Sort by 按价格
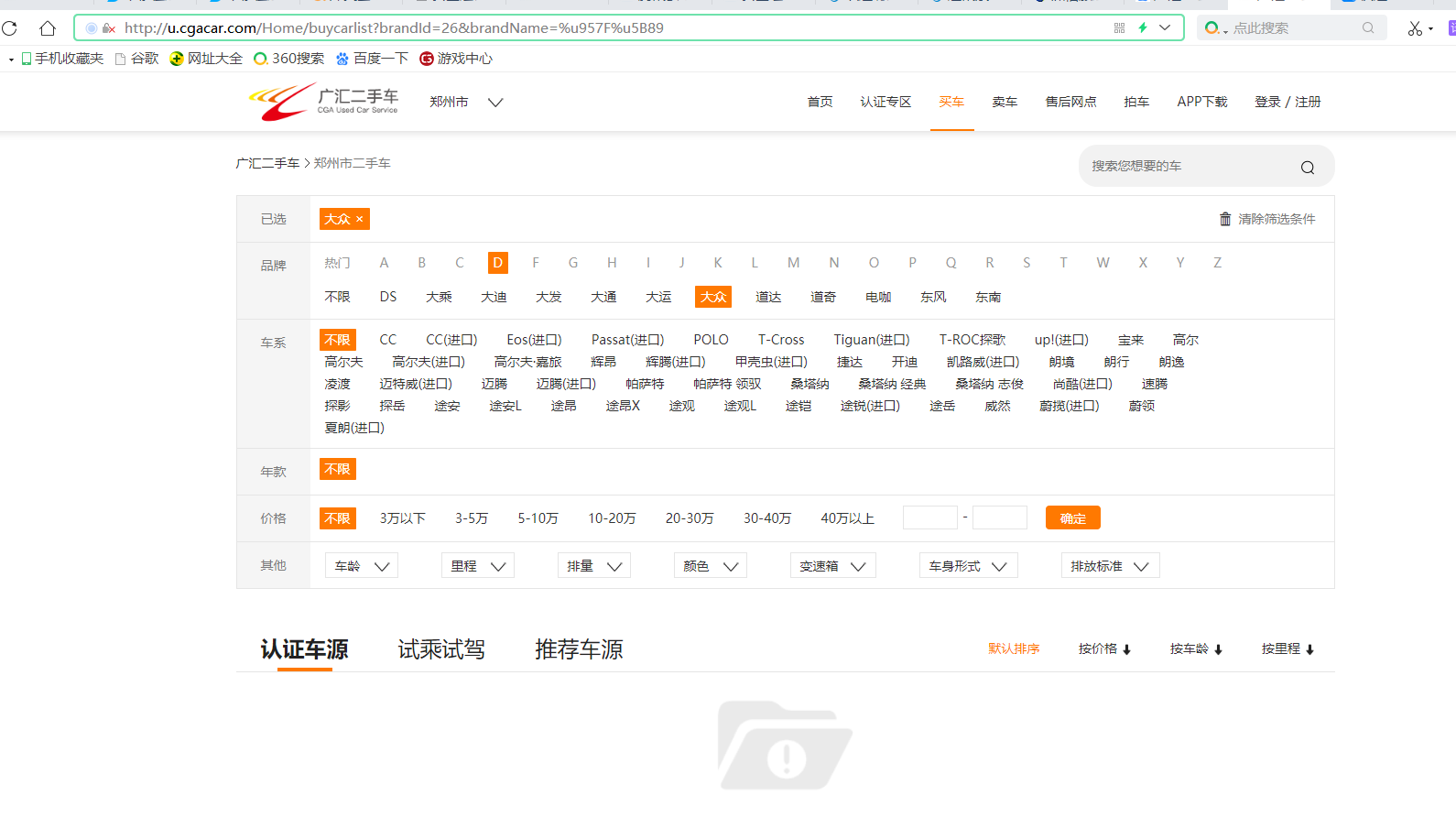Image resolution: width=1456 pixels, height=817 pixels. (x=1104, y=648)
